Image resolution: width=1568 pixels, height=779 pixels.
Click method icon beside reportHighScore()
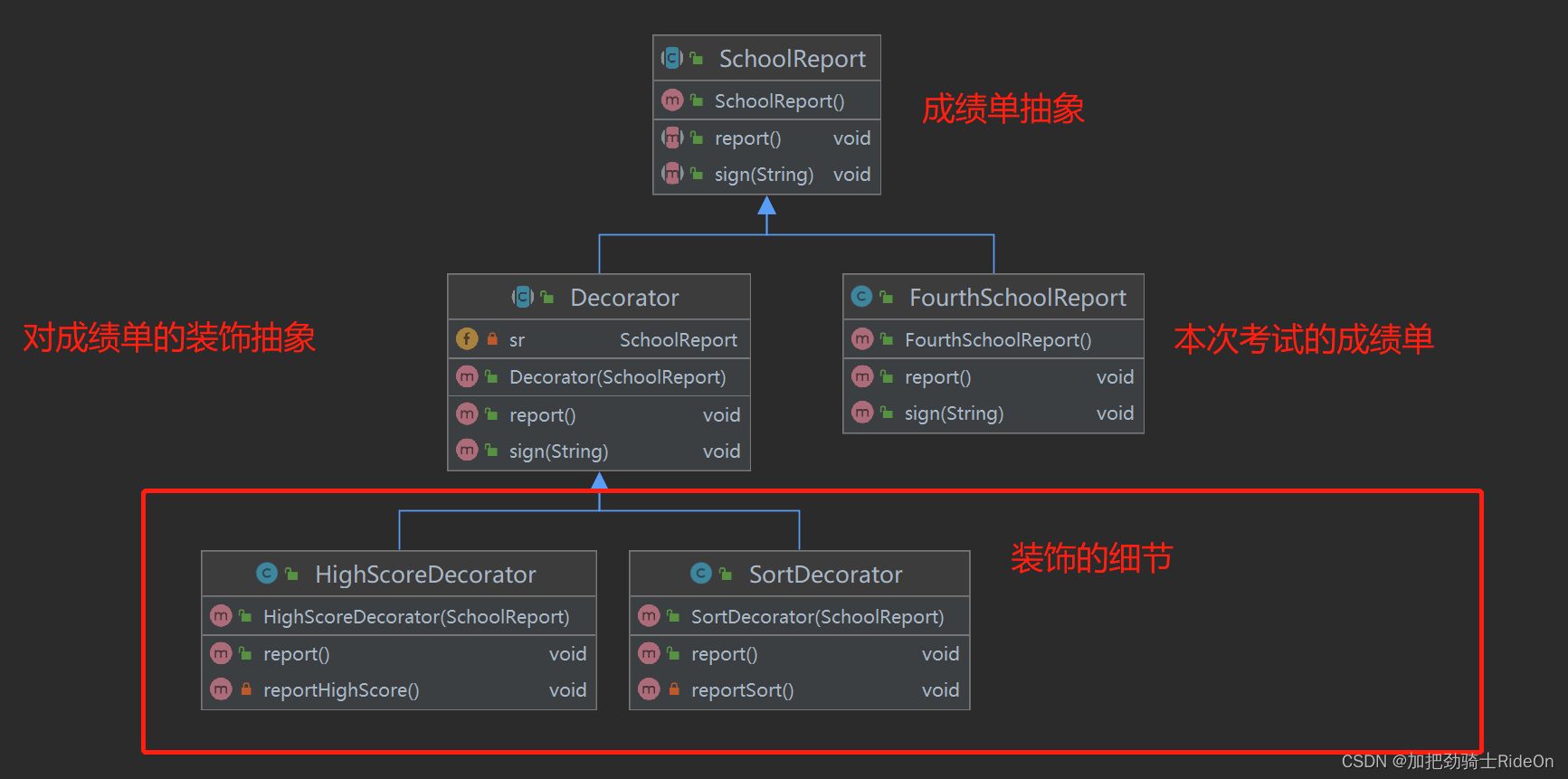(x=221, y=689)
